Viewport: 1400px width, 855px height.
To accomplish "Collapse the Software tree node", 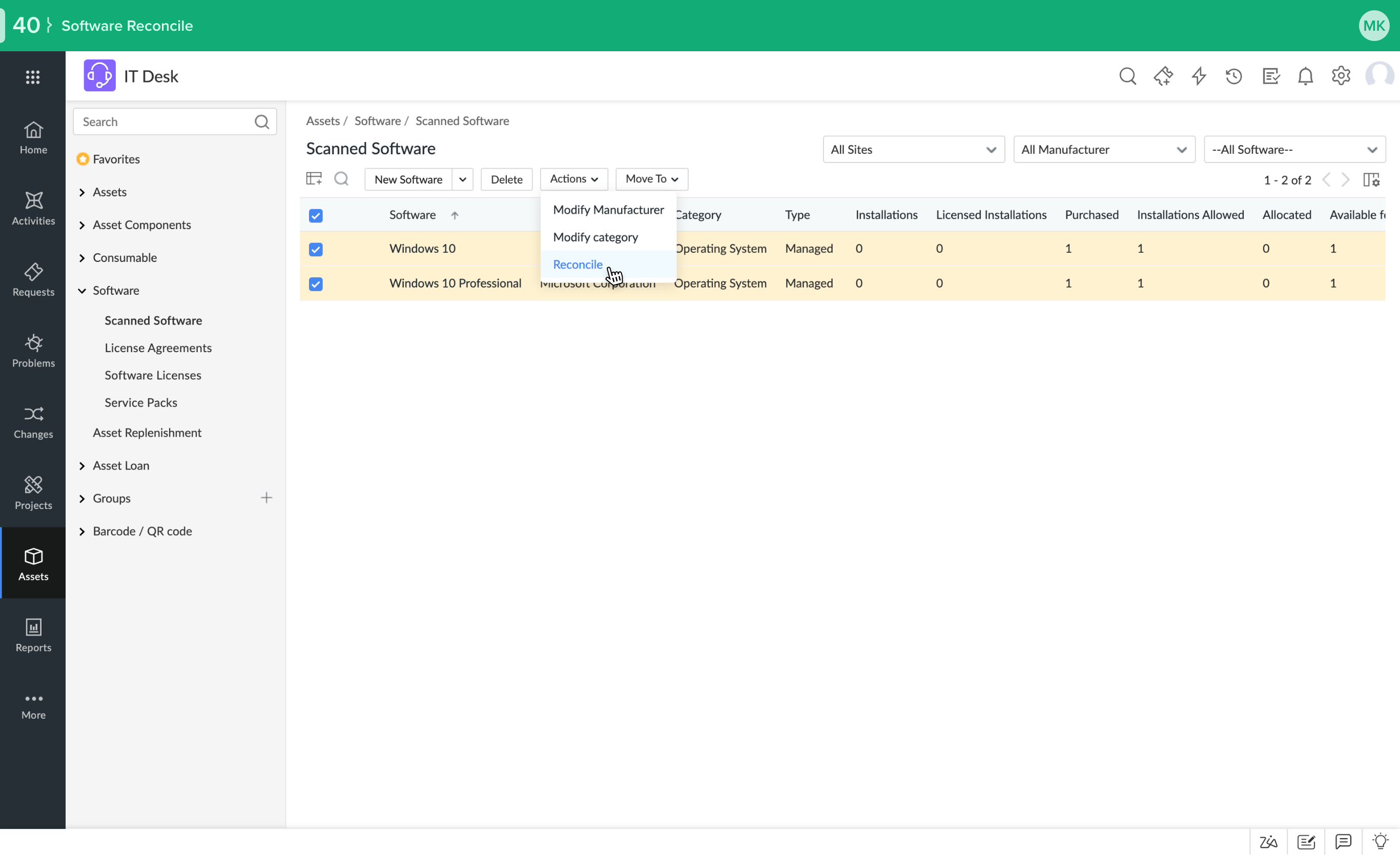I will pos(82,291).
